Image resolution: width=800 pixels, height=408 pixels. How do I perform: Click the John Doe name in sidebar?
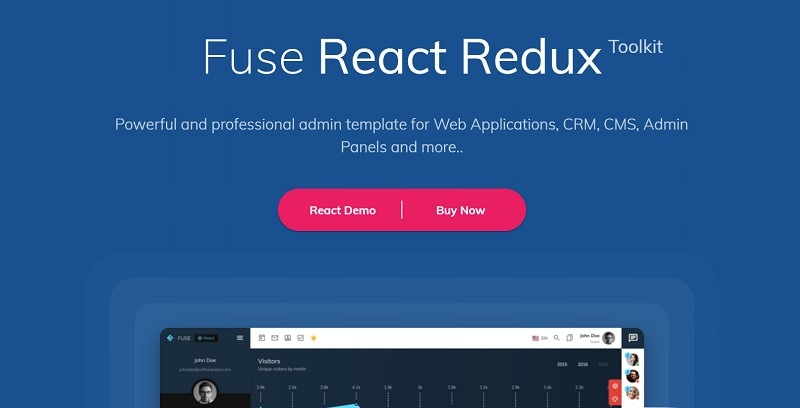pos(205,360)
